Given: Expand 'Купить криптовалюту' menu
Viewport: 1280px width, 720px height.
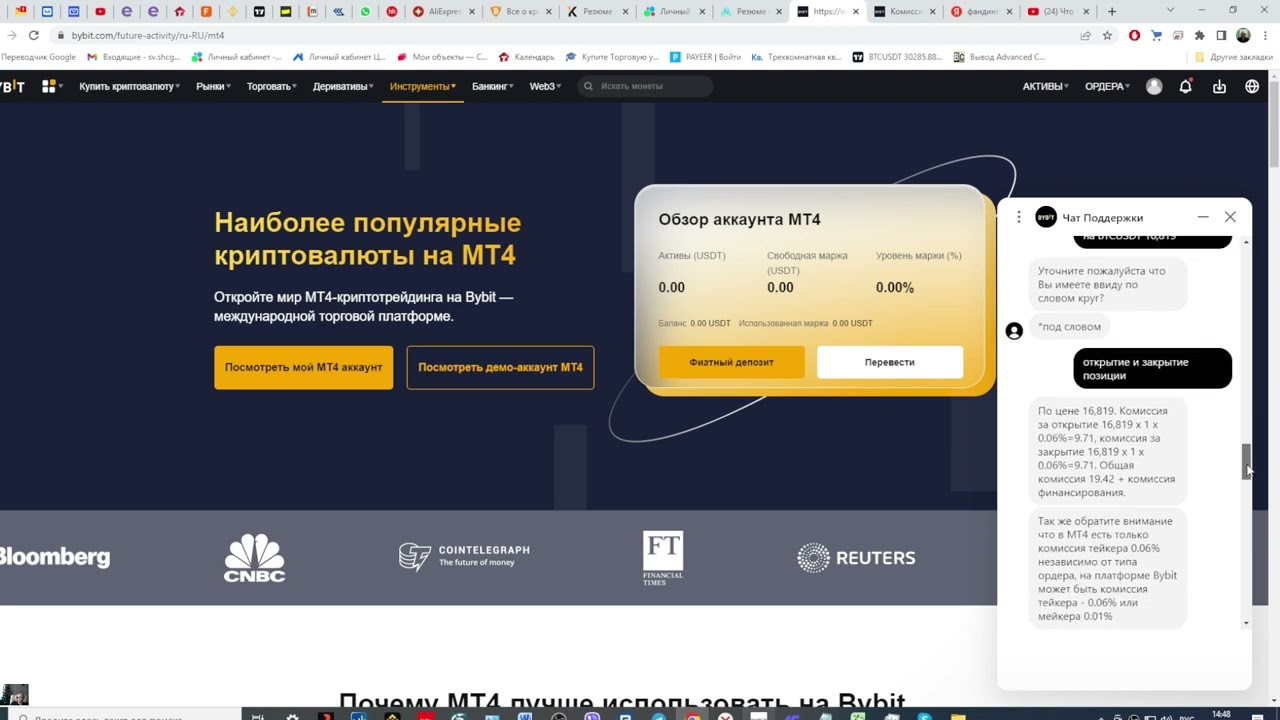Looking at the screenshot, I should click(x=130, y=86).
